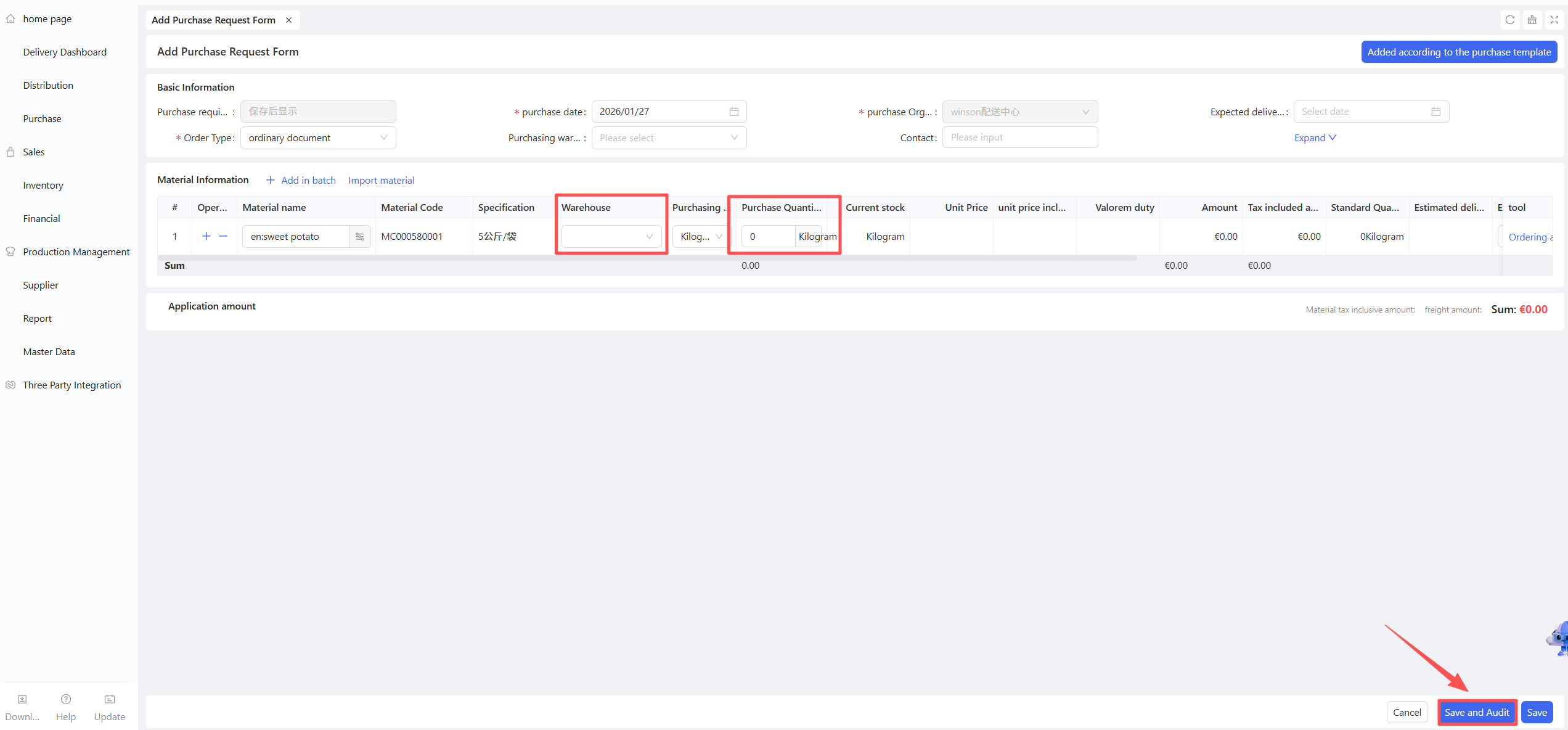The height and width of the screenshot is (730, 1568).
Task: Click the fullscreen expand icon
Action: point(1554,20)
